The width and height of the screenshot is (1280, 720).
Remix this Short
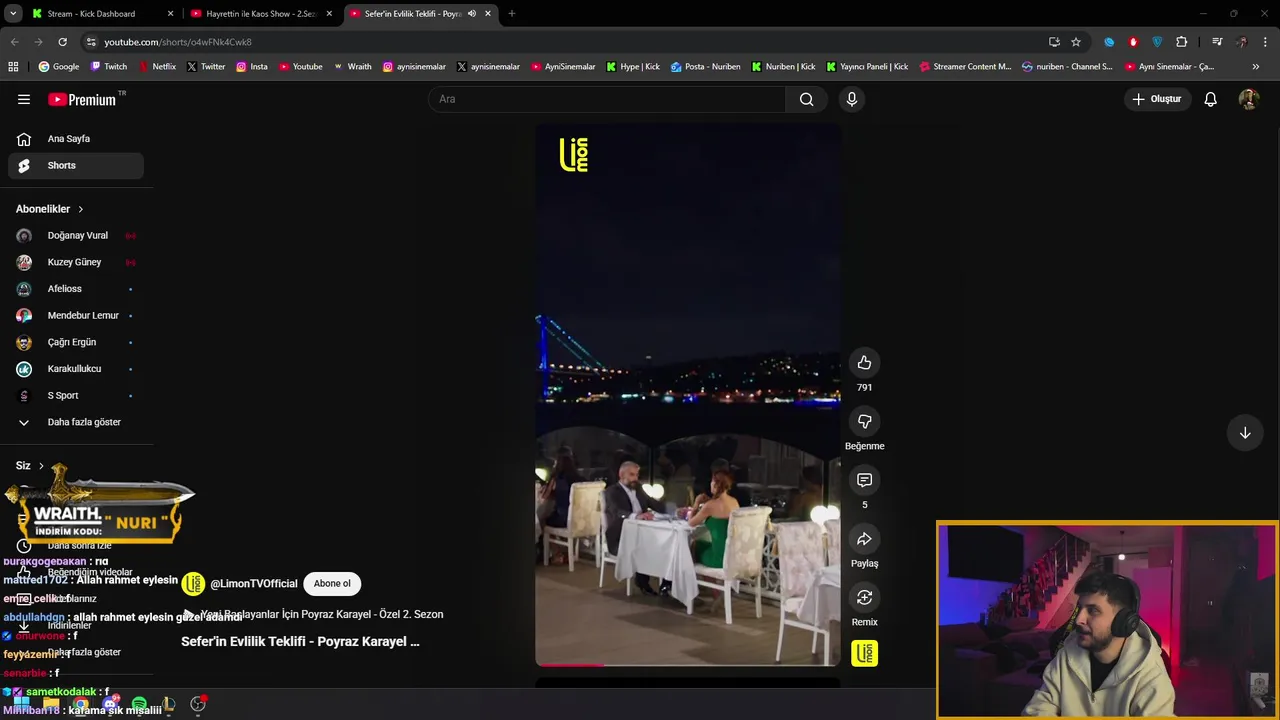(x=864, y=597)
